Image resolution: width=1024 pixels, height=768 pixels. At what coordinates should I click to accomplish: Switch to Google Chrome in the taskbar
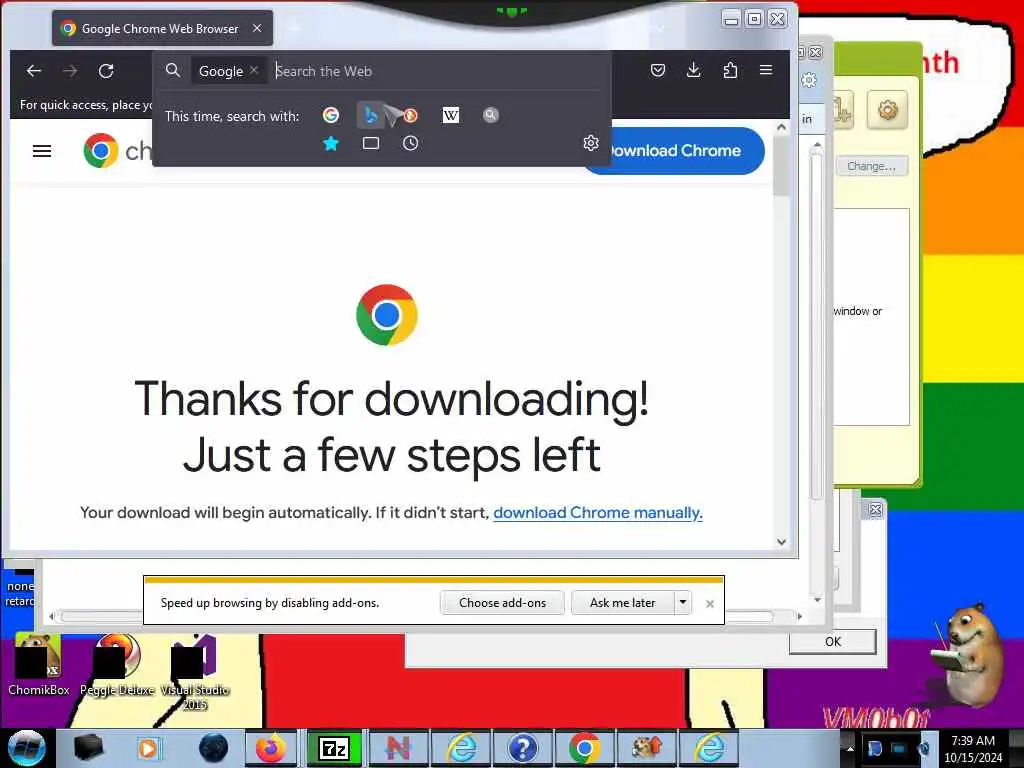tap(585, 748)
